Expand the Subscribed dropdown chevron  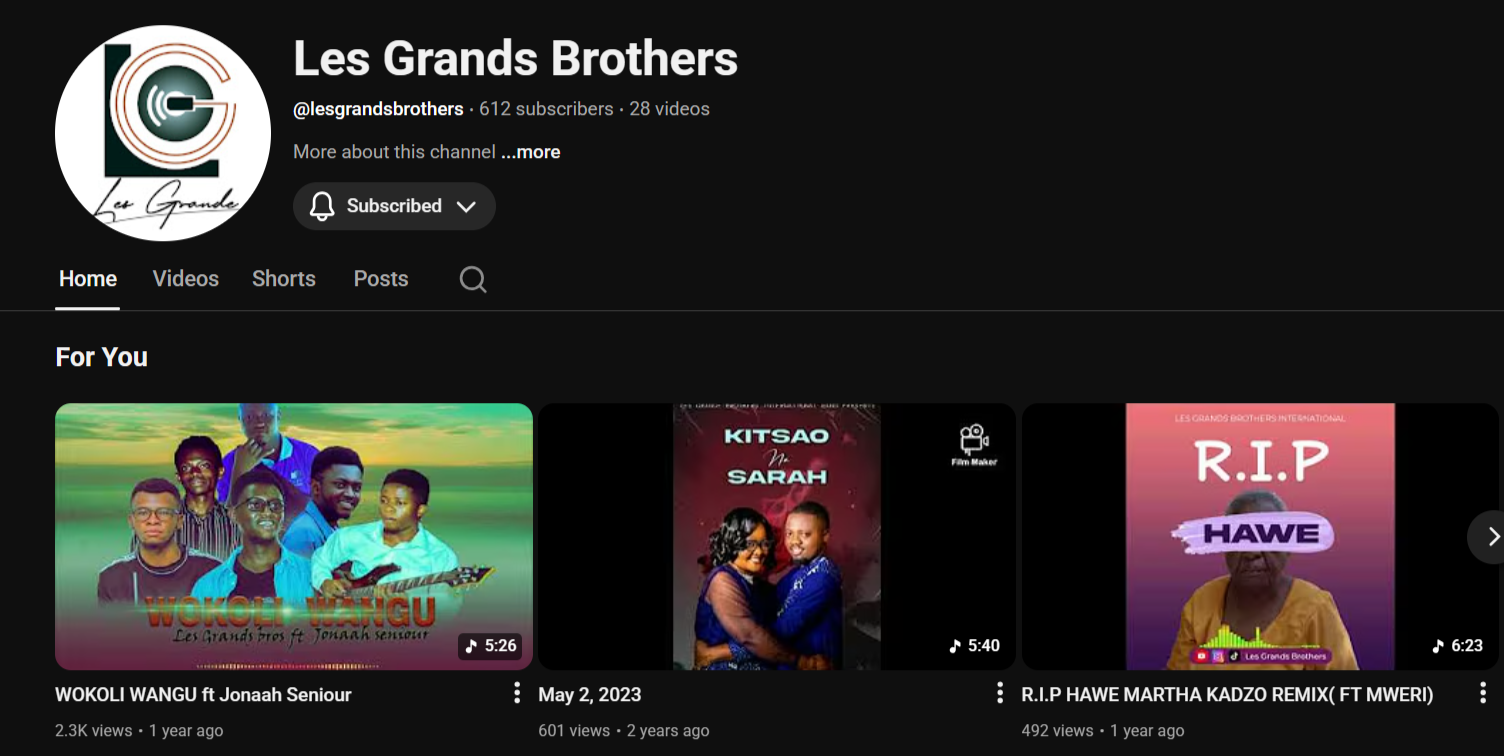(466, 206)
